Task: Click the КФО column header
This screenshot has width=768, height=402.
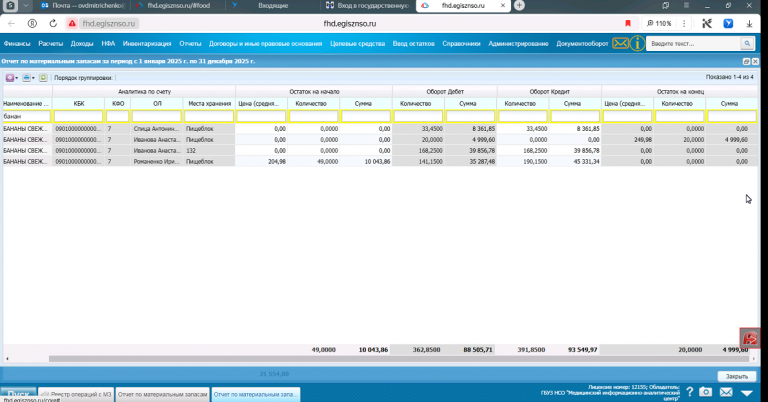Action: (x=118, y=104)
